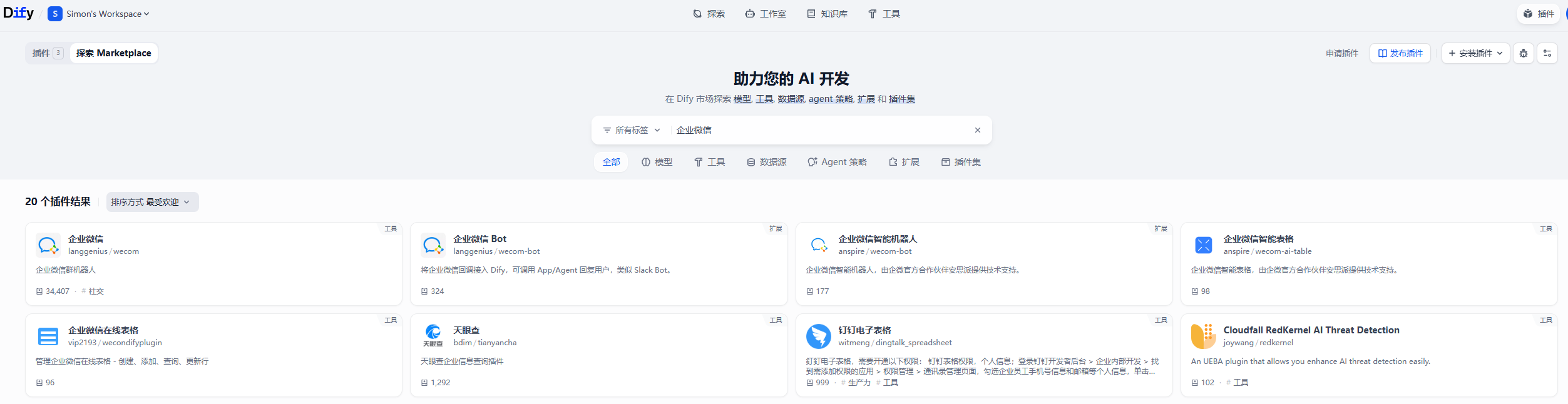Click langgenius / wecom-bot author text
This screenshot has height=404, width=1568.
pyautogui.click(x=496, y=251)
